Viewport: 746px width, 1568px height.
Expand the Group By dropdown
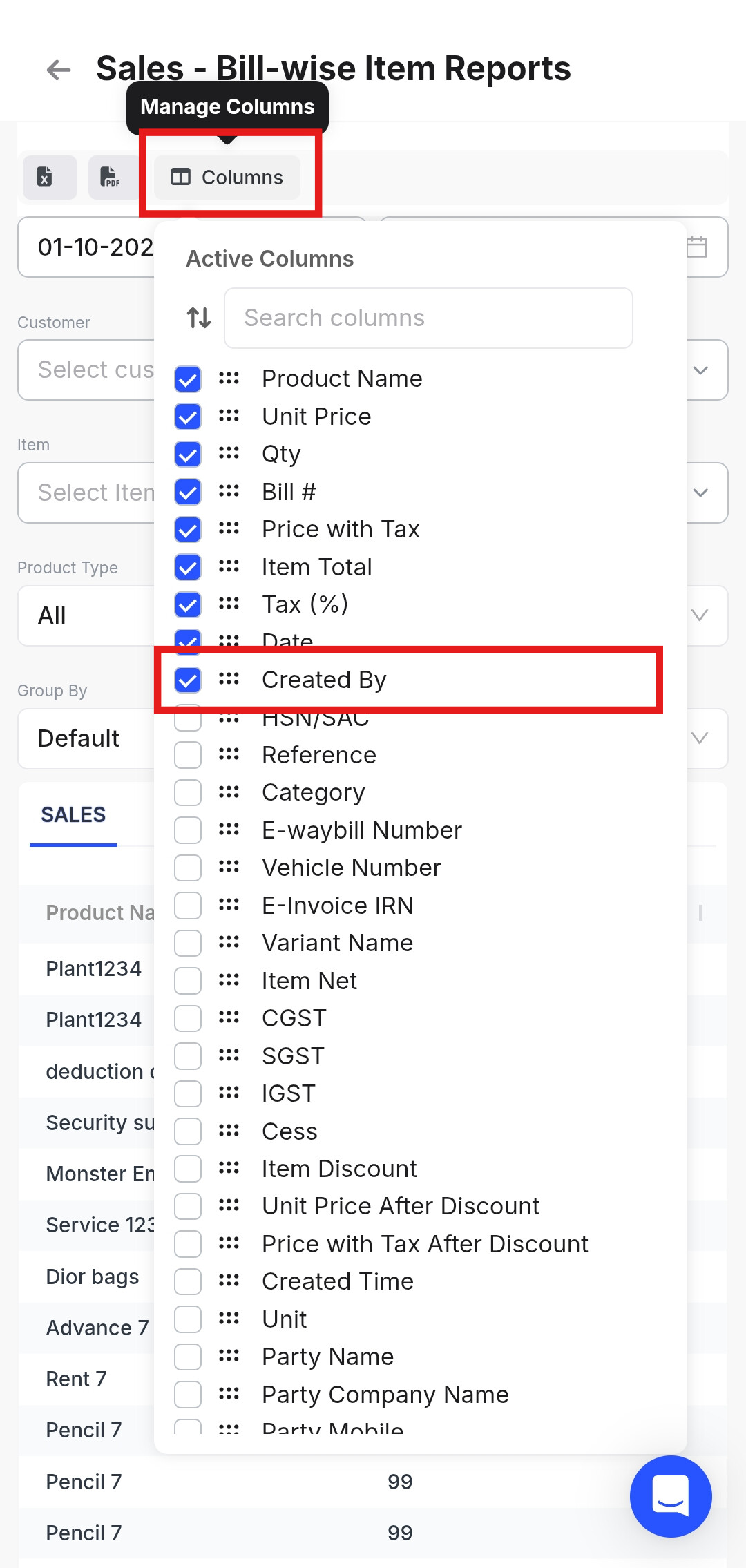tap(700, 738)
